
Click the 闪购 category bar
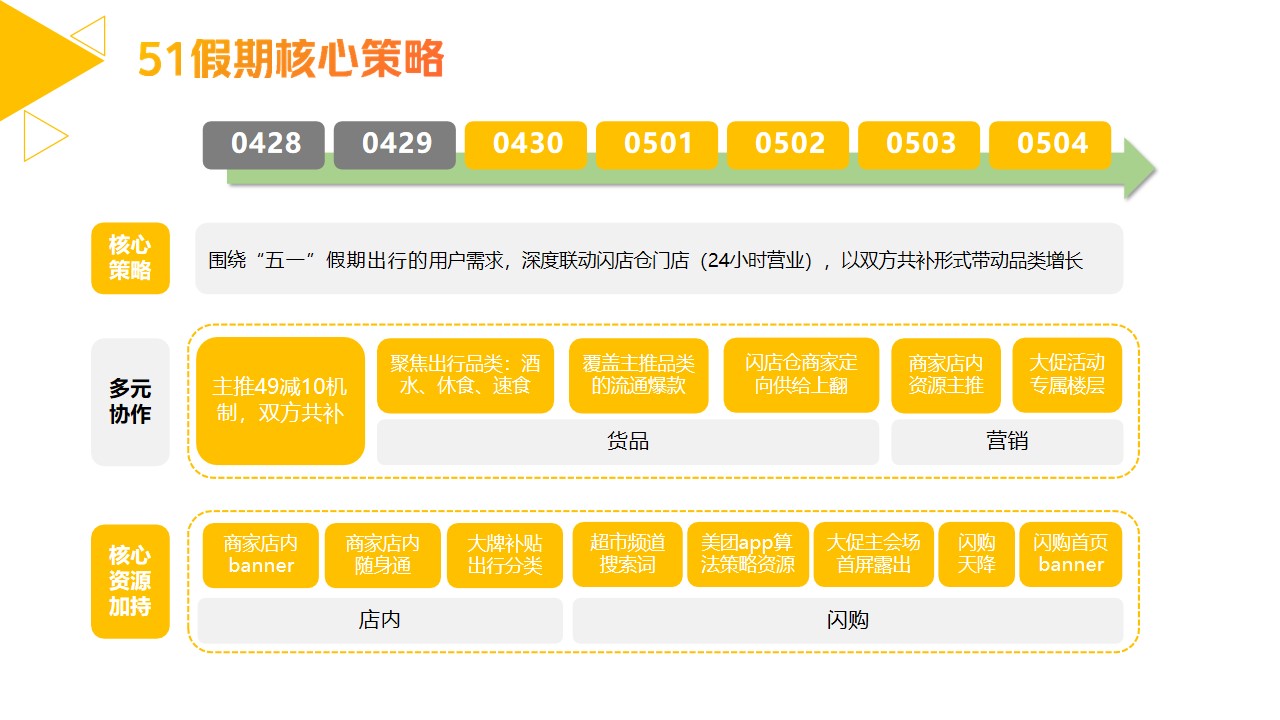point(848,620)
